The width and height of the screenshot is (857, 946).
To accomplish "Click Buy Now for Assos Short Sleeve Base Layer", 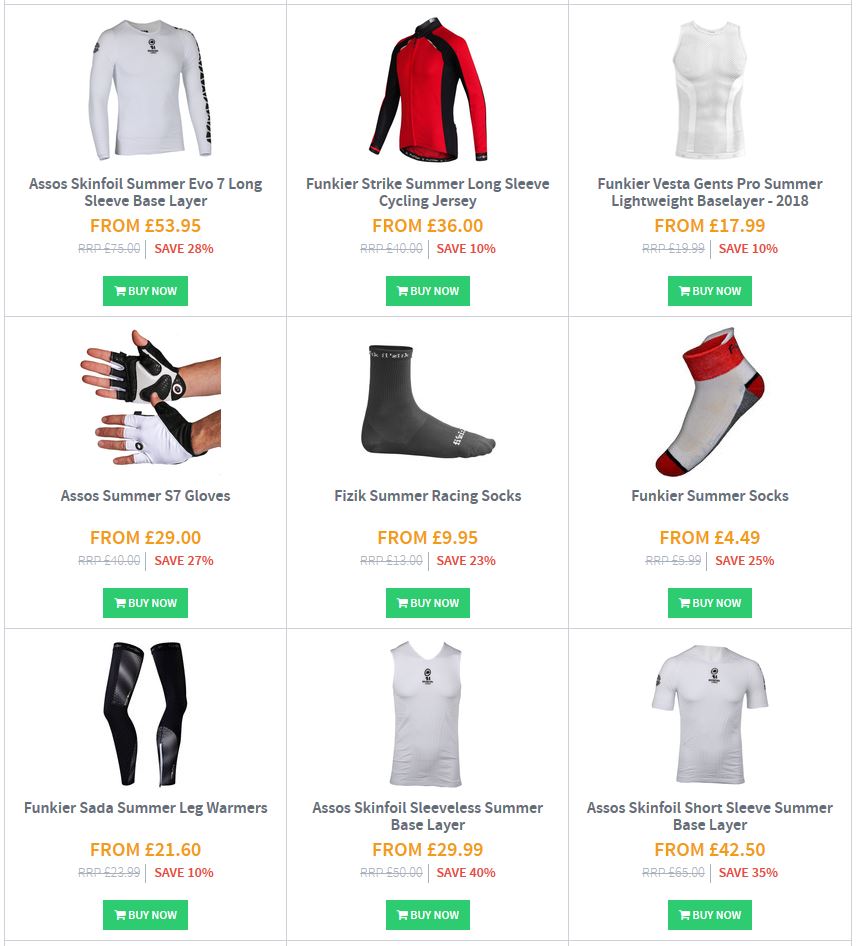I will [710, 915].
